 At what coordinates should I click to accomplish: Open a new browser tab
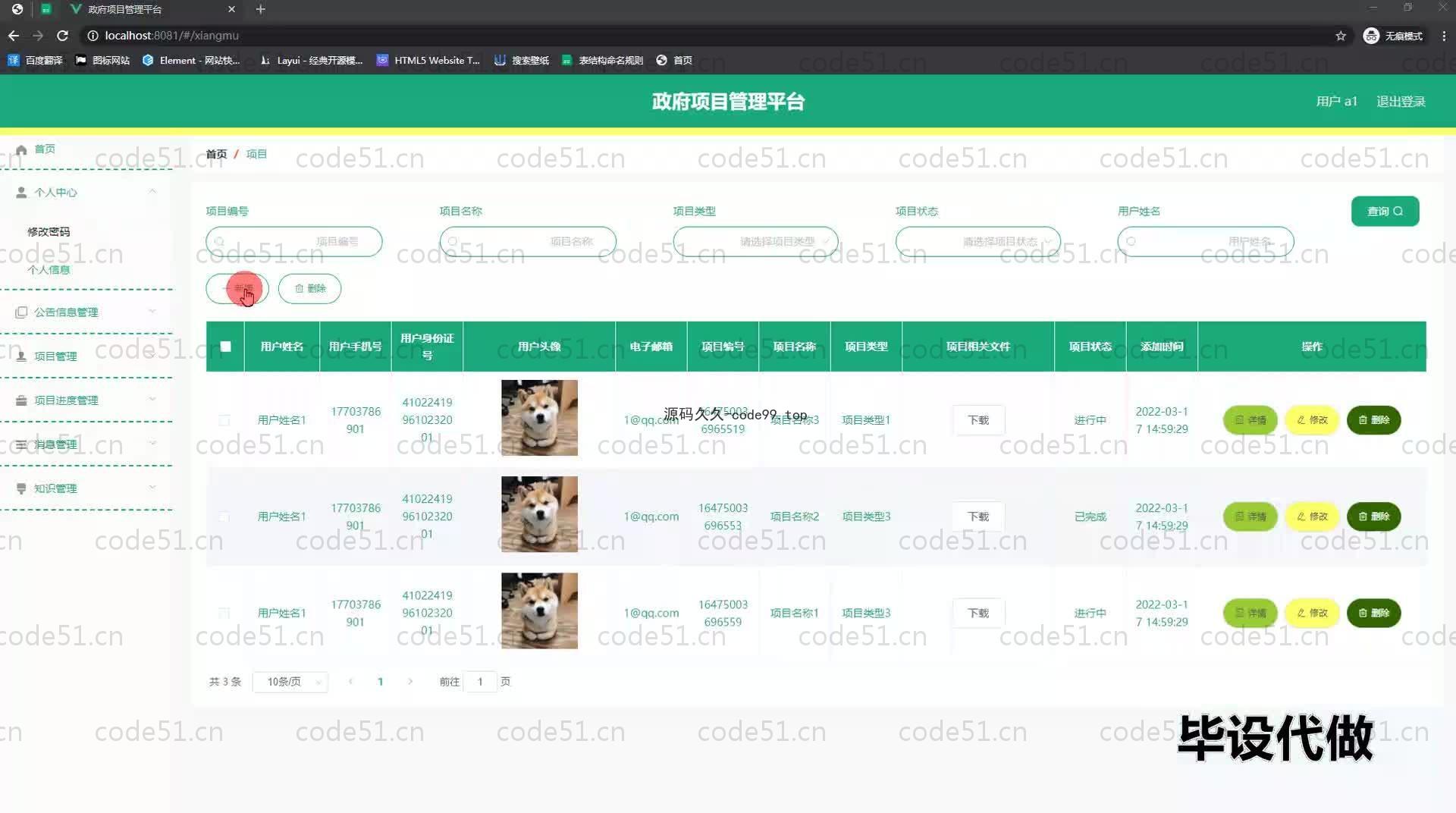[x=260, y=9]
